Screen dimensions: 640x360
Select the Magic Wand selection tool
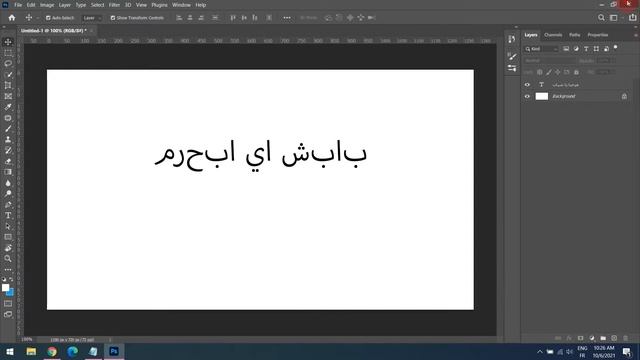tap(8, 75)
